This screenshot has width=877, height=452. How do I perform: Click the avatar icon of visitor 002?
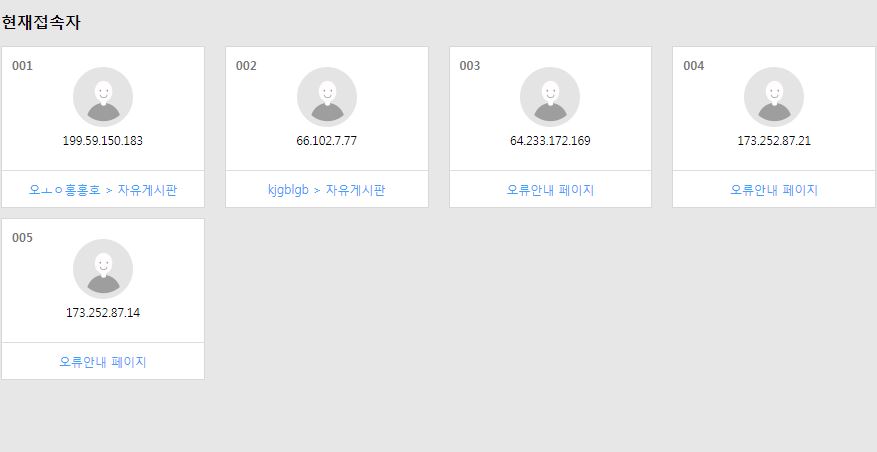coord(327,97)
